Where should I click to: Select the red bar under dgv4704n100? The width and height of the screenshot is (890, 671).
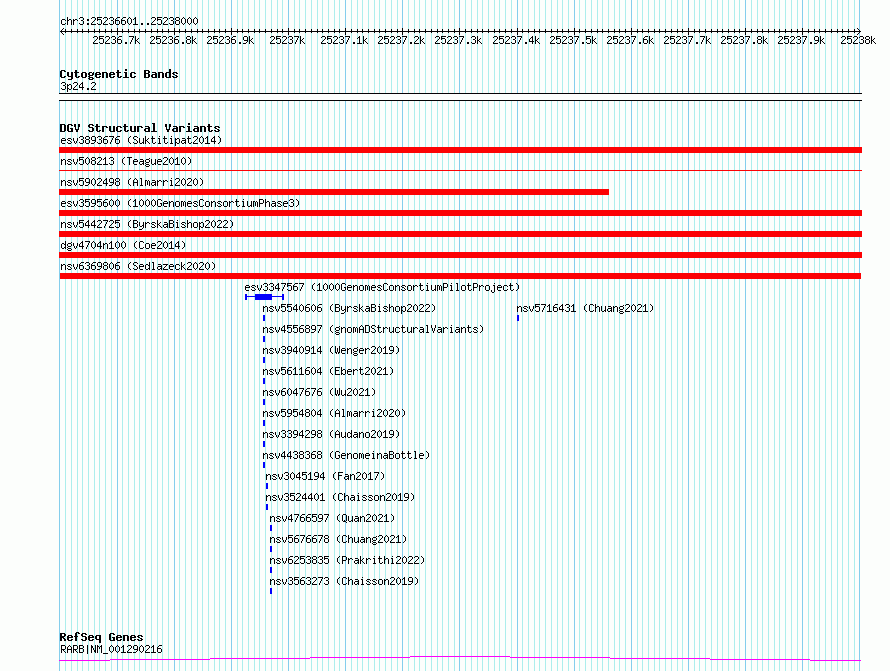[460, 255]
